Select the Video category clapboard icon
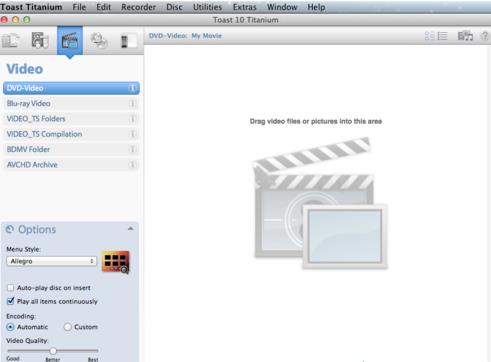Viewport: 491px width, 362px height. point(70,41)
